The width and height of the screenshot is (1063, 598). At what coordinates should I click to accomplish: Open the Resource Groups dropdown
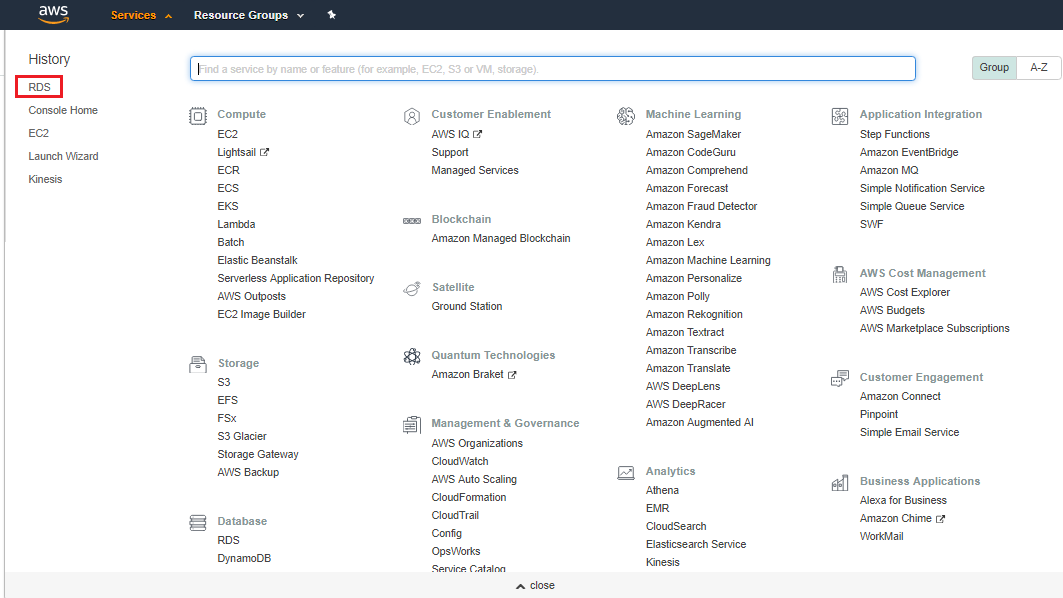249,15
